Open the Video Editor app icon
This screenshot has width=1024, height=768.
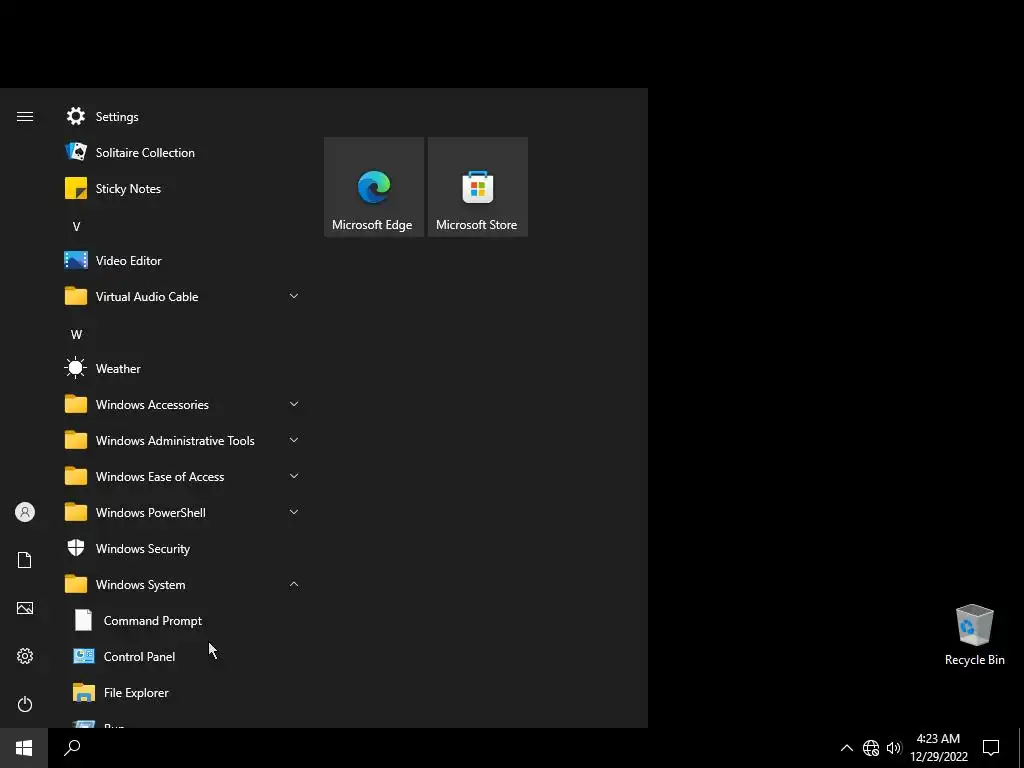click(76, 261)
